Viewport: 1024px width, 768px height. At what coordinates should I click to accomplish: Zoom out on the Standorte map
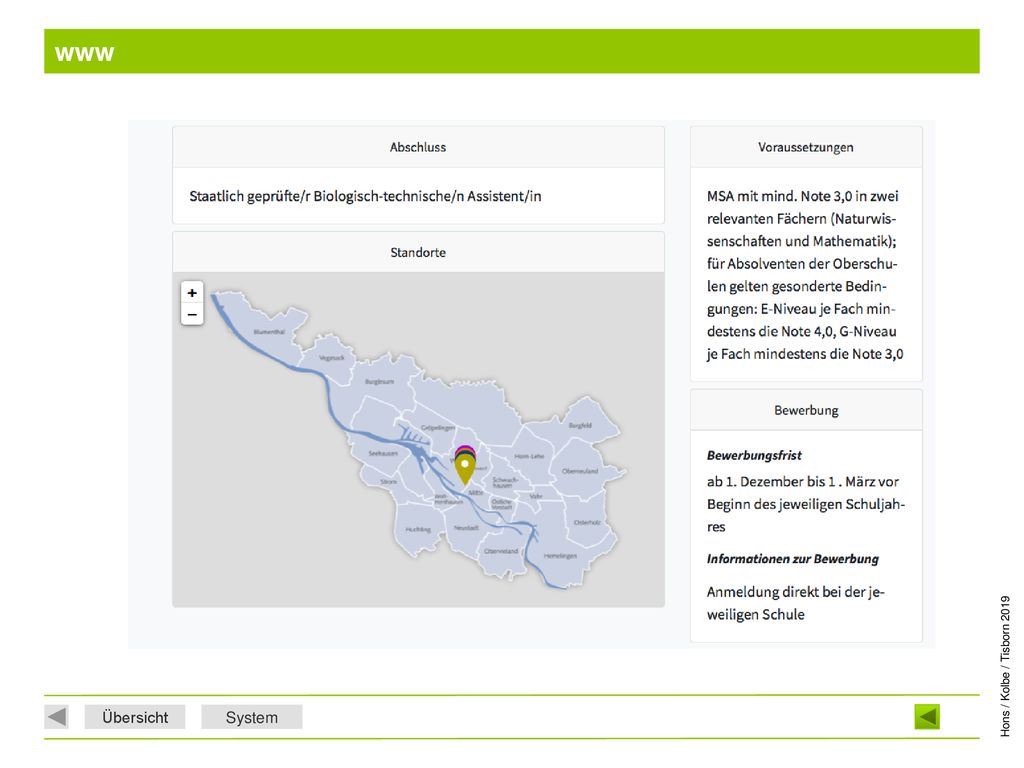(192, 314)
